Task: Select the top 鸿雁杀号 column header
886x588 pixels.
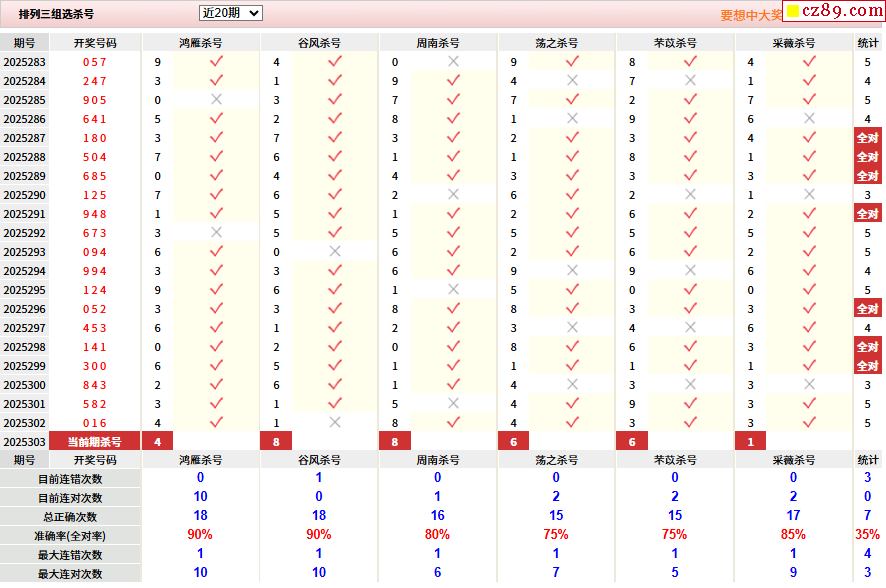Action: coord(201,43)
